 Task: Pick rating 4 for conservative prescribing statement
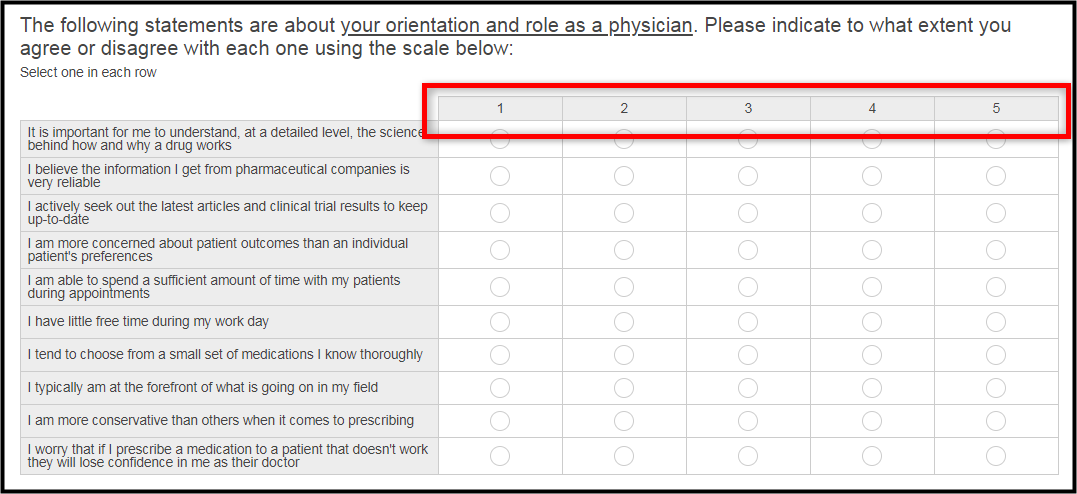pyautogui.click(x=872, y=420)
